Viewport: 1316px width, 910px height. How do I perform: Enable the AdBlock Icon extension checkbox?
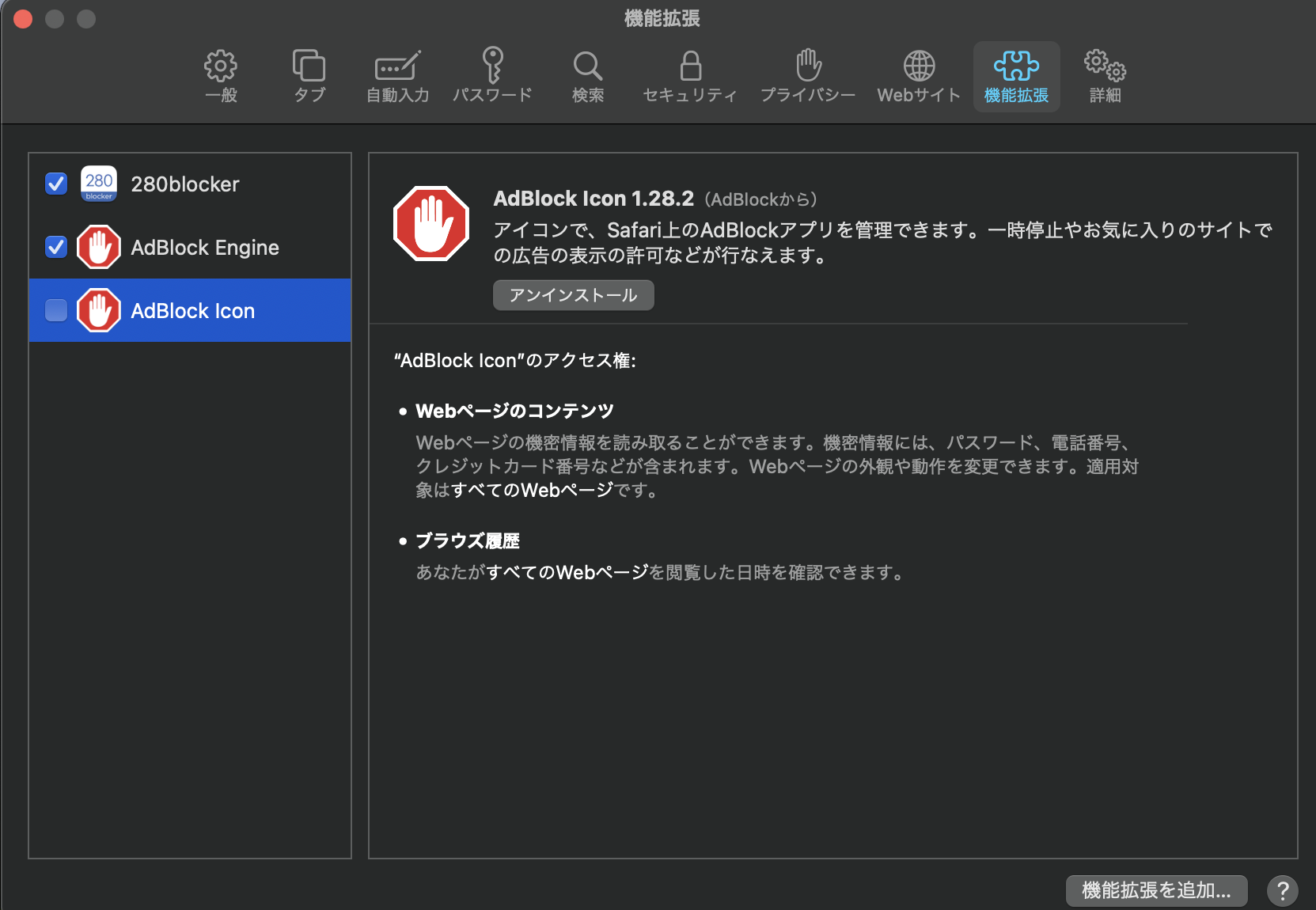point(56,310)
